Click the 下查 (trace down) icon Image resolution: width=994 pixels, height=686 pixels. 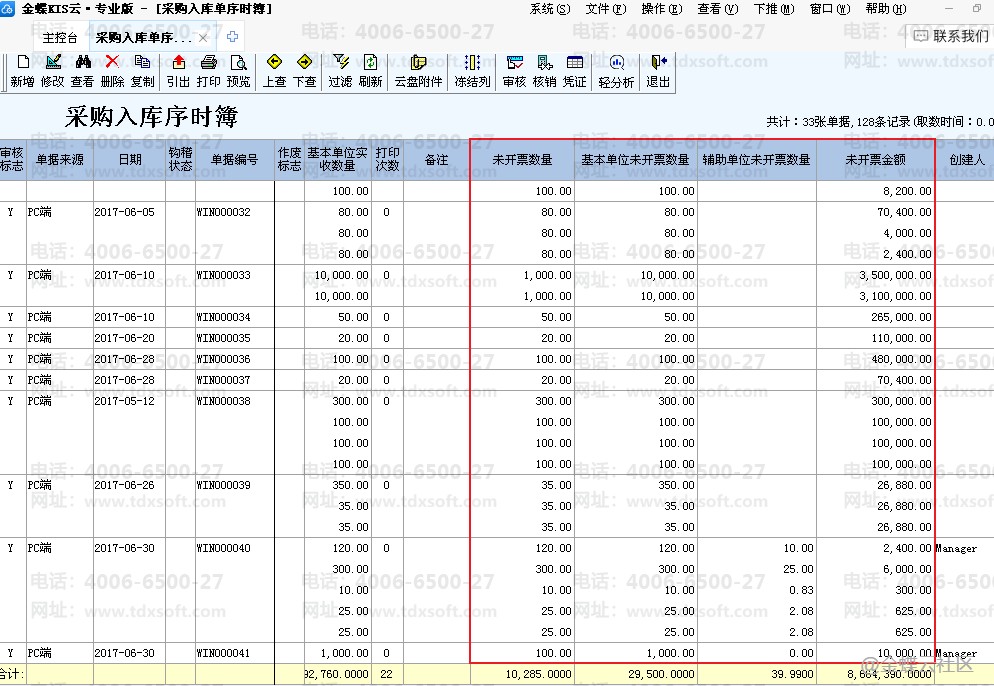click(304, 61)
